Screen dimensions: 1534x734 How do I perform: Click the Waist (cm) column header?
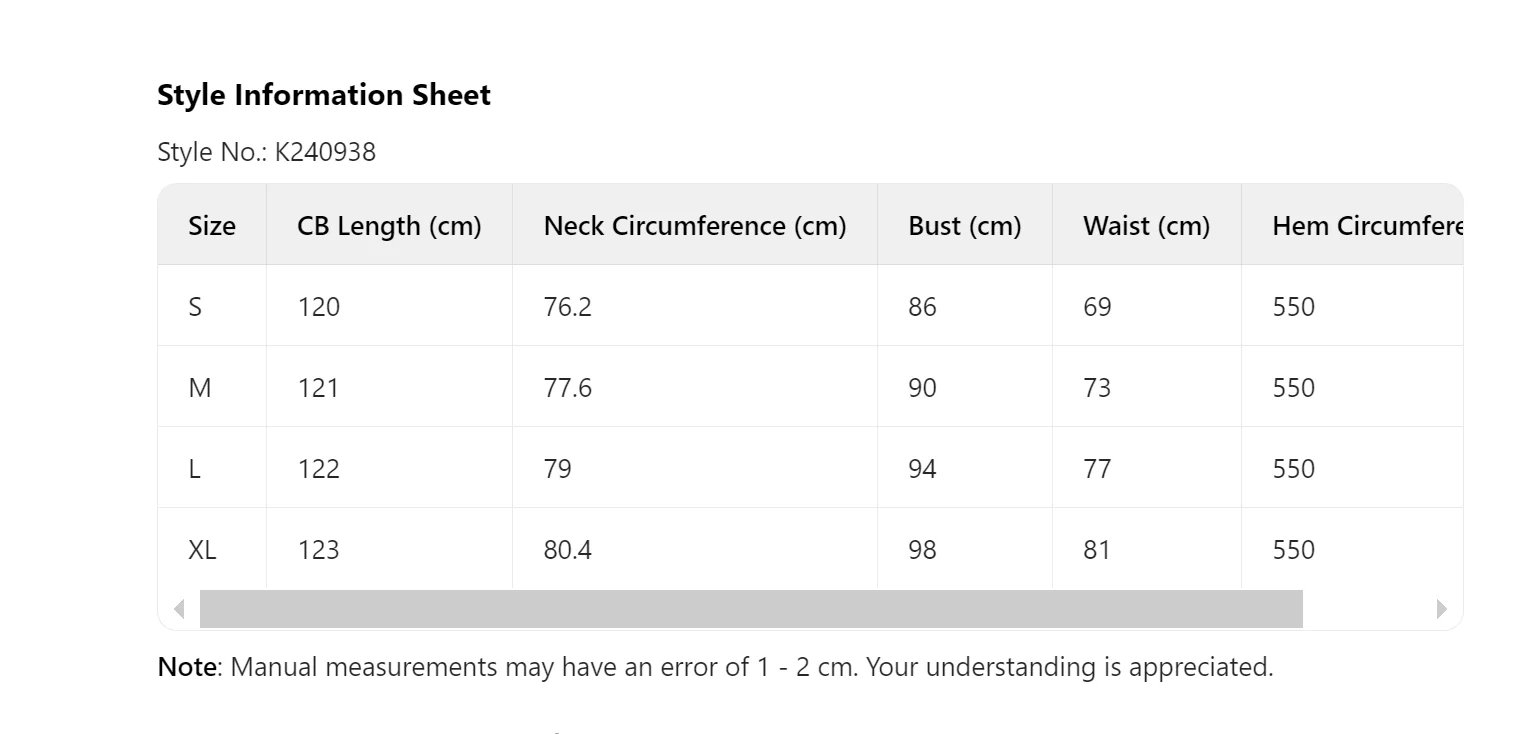pyautogui.click(x=1146, y=226)
